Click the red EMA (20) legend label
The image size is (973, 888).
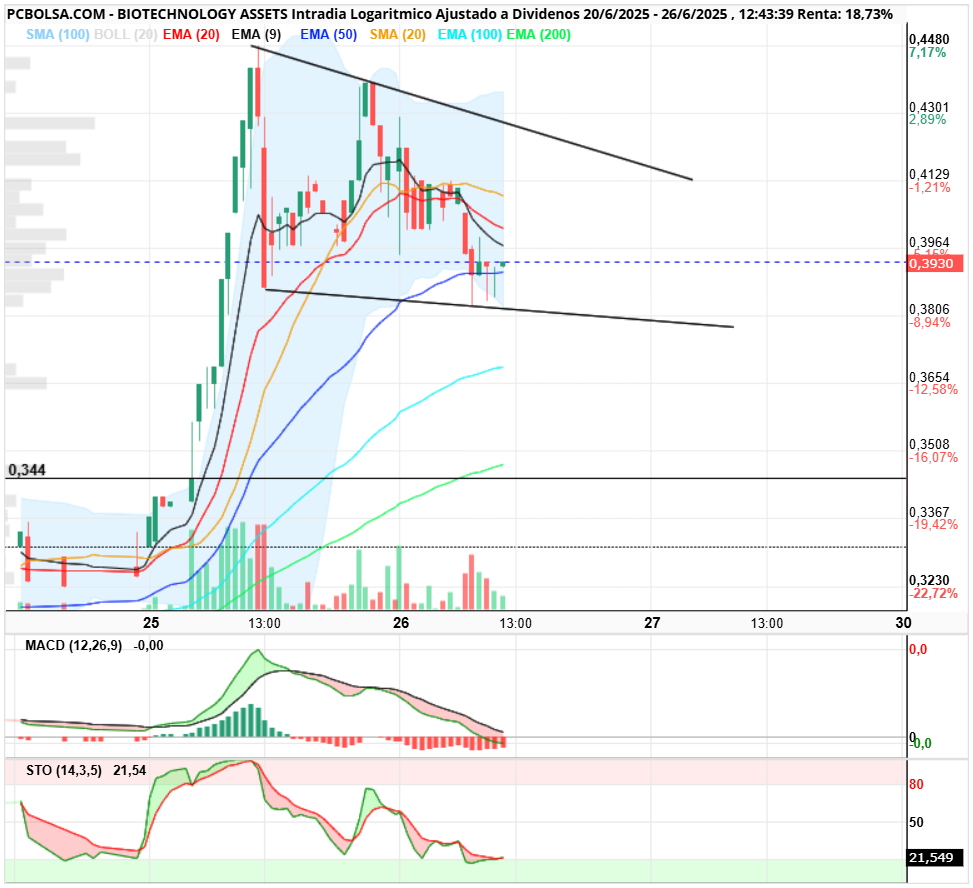pyautogui.click(x=191, y=35)
